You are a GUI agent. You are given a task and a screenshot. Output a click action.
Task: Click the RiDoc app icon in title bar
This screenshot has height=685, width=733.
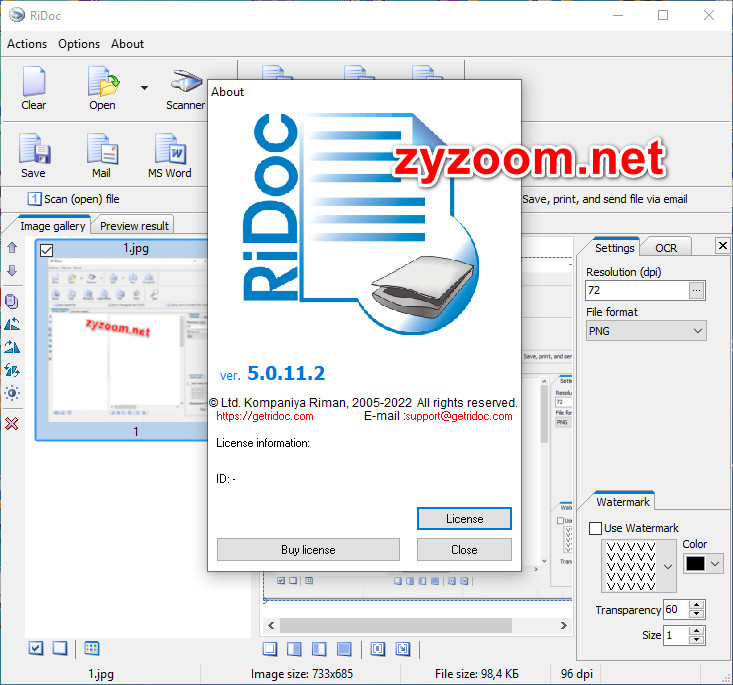(17, 15)
